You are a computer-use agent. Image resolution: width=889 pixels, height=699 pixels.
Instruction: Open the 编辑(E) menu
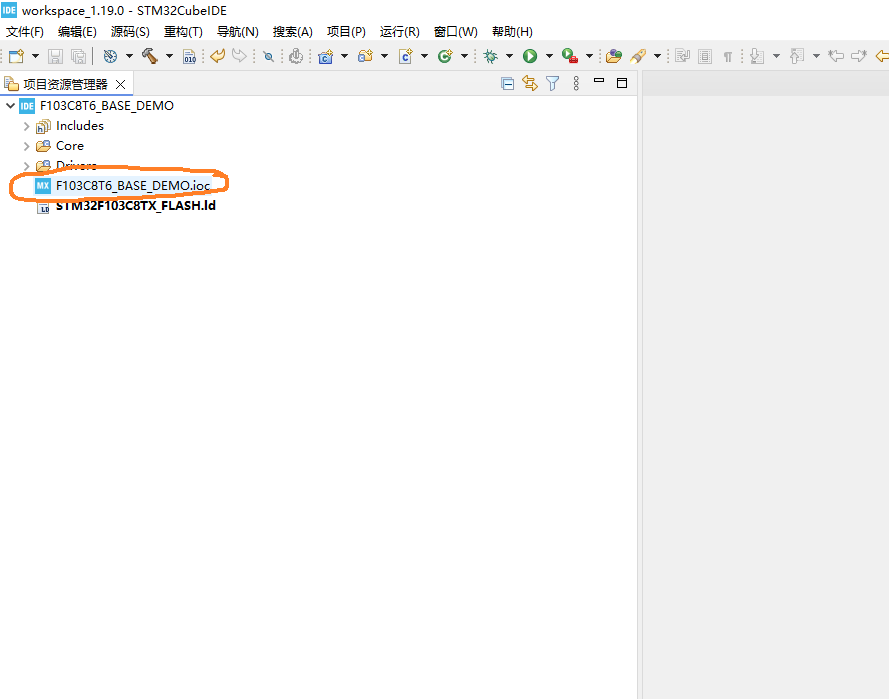coord(77,32)
